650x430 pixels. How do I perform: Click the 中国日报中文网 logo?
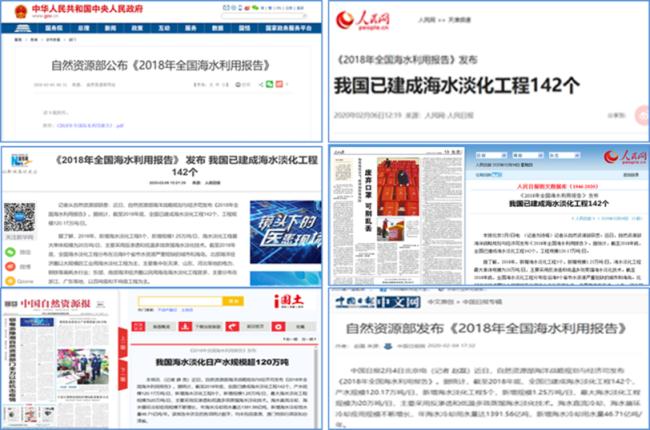[x=377, y=300]
